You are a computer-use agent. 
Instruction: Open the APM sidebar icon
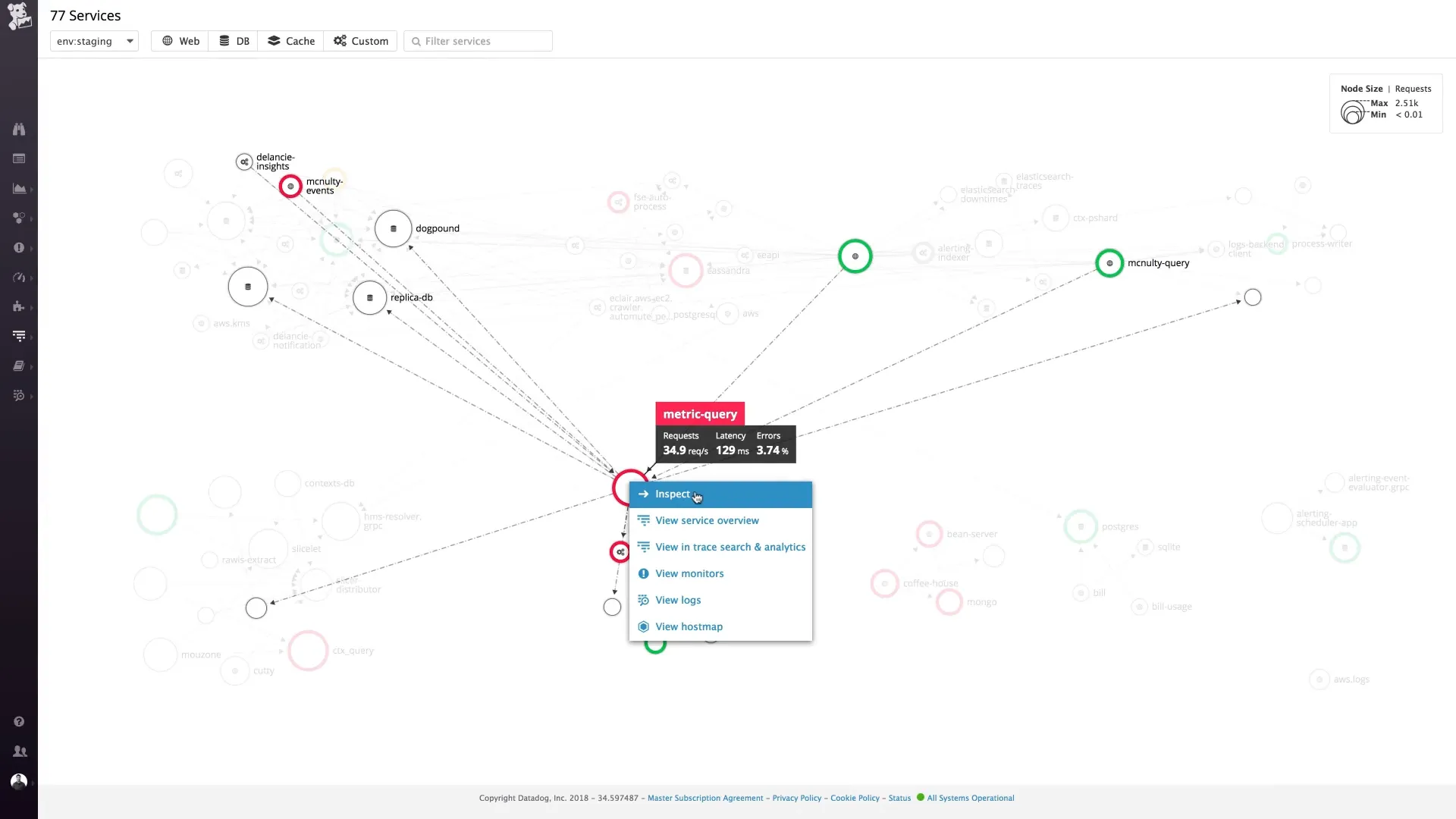pos(19,335)
